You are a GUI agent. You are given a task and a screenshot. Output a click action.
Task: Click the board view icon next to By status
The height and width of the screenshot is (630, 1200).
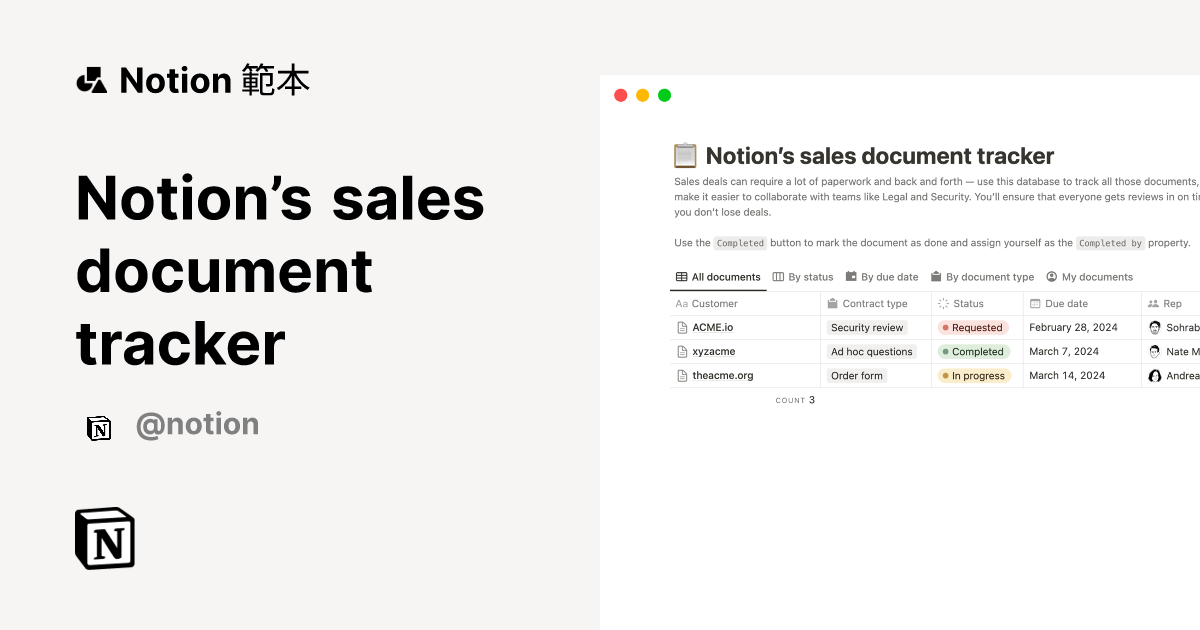(778, 277)
